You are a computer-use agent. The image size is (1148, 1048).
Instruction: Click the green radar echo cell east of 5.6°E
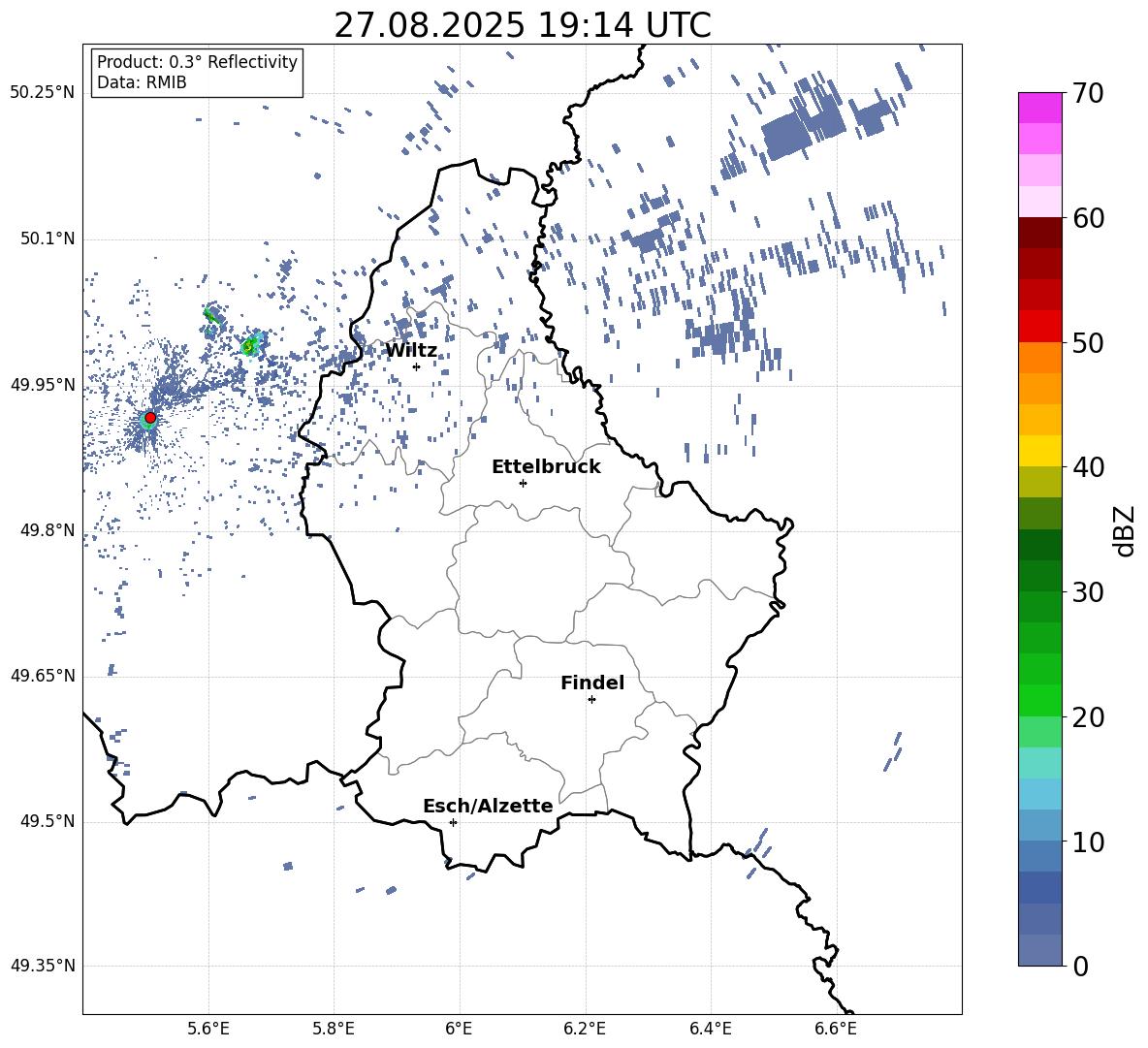[x=250, y=345]
